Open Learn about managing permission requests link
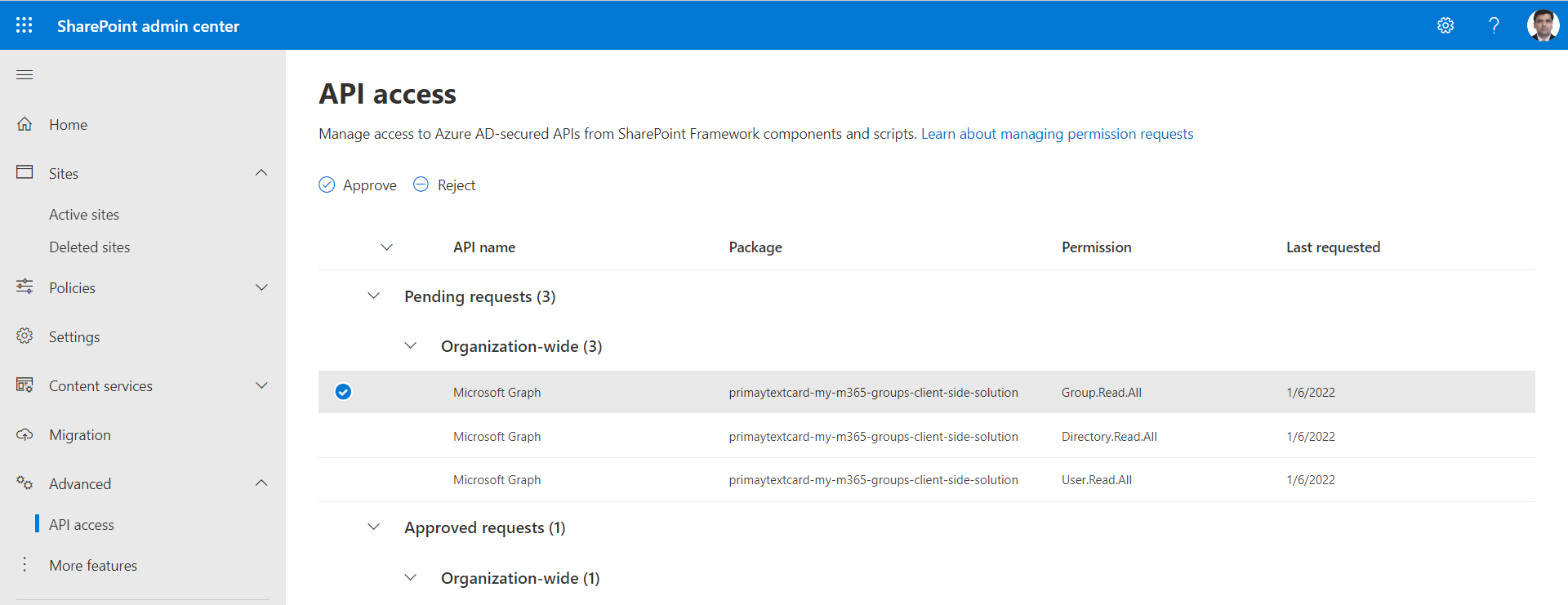The height and width of the screenshot is (605, 1568). pyautogui.click(x=1057, y=134)
